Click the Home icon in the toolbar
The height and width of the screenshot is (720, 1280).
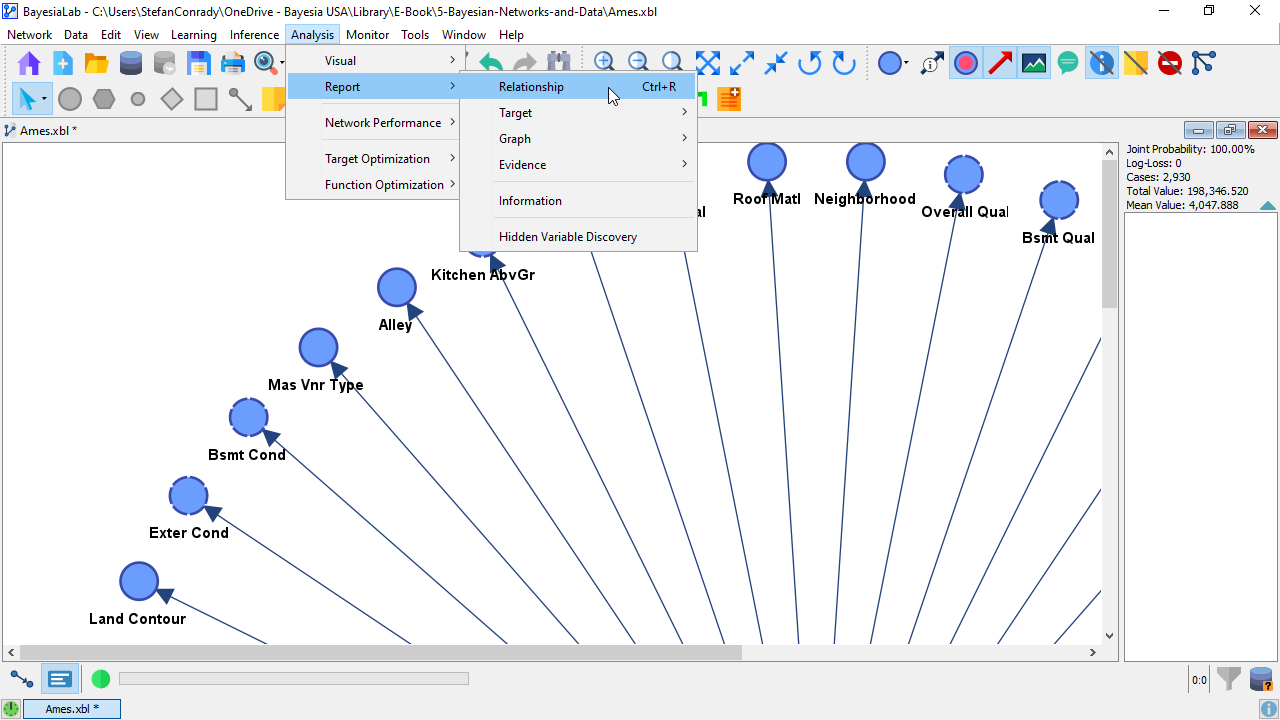pyautogui.click(x=29, y=64)
